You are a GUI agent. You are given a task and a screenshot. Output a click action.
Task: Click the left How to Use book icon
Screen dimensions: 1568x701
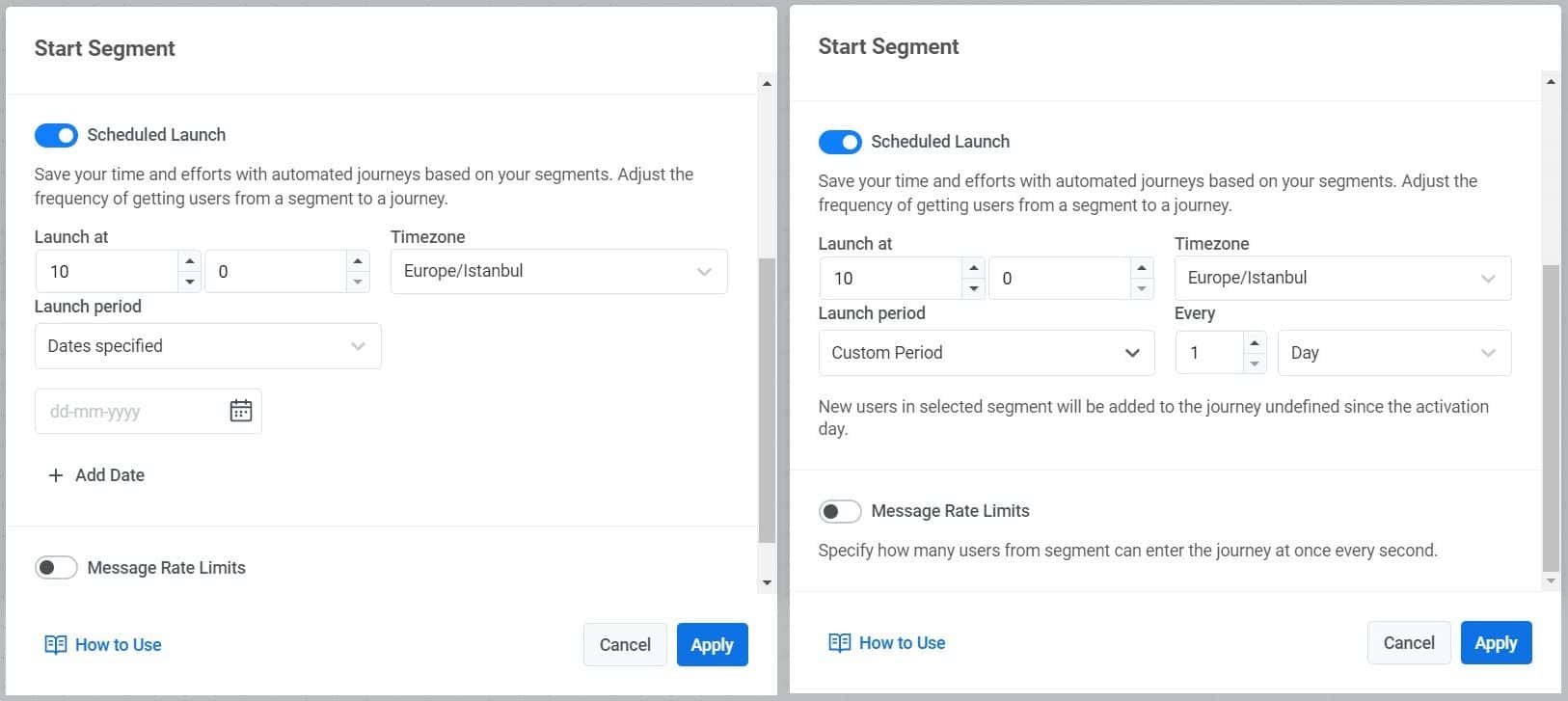pyautogui.click(x=56, y=645)
